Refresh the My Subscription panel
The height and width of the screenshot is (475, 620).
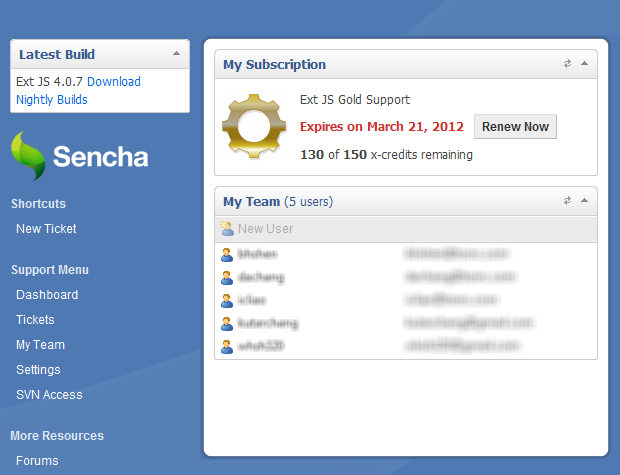pyautogui.click(x=567, y=64)
